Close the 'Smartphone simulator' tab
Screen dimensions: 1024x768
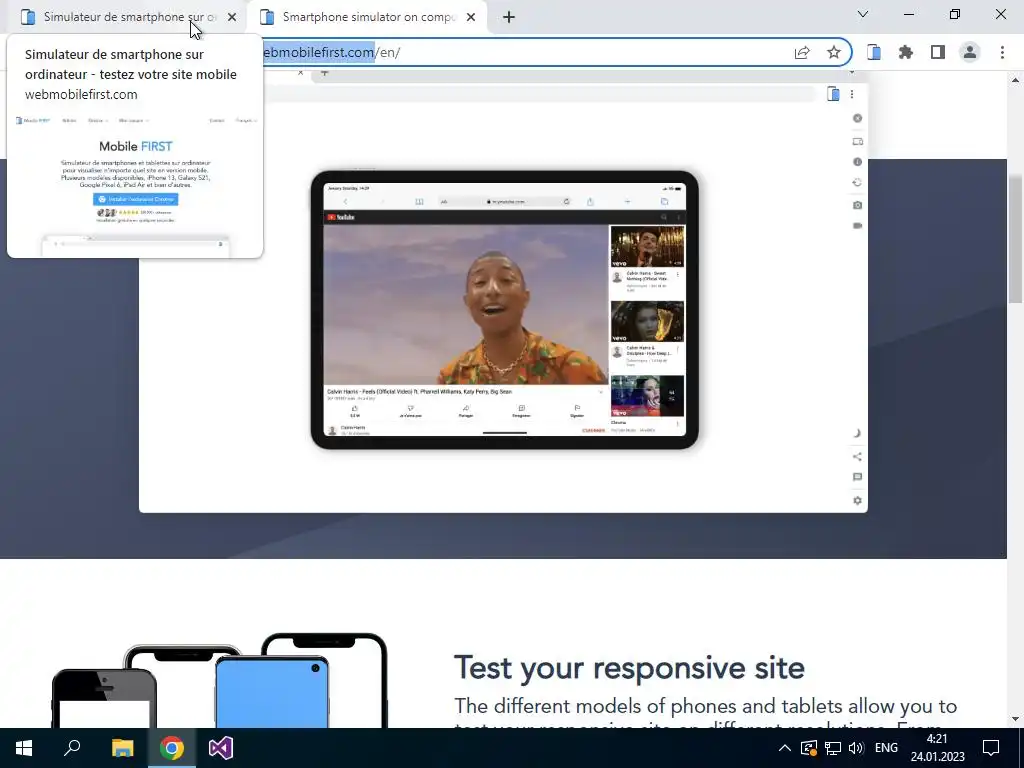point(471,18)
